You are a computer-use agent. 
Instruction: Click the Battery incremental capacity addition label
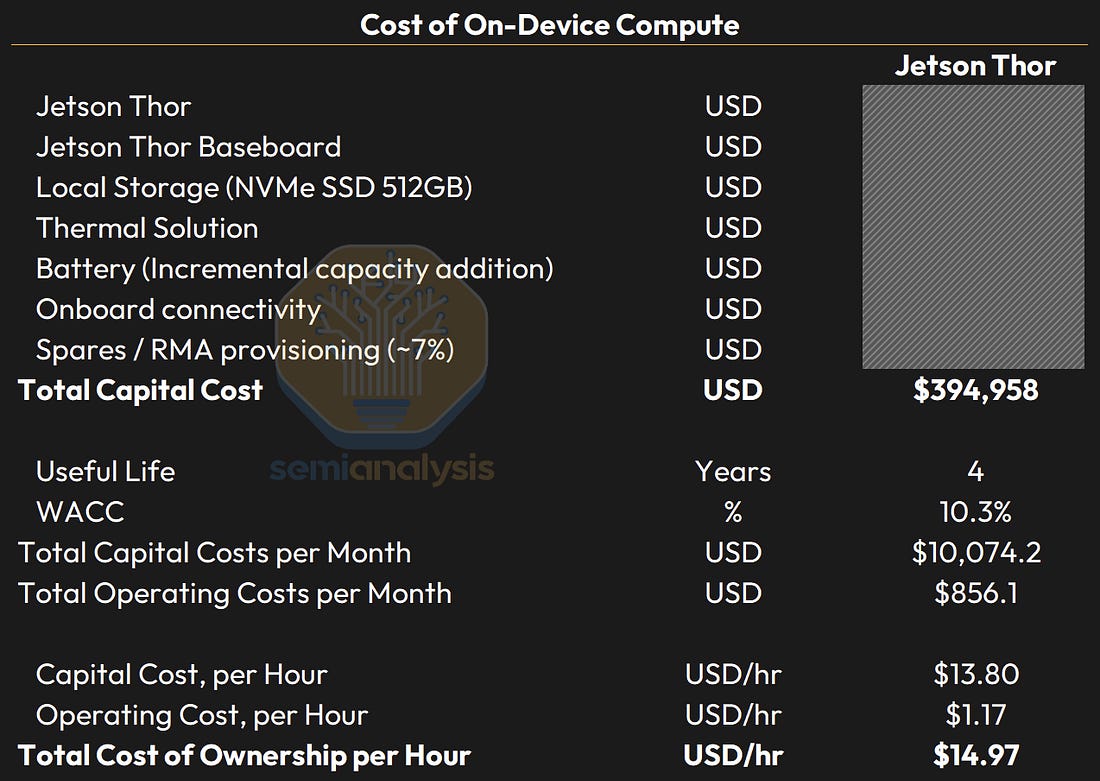click(295, 269)
